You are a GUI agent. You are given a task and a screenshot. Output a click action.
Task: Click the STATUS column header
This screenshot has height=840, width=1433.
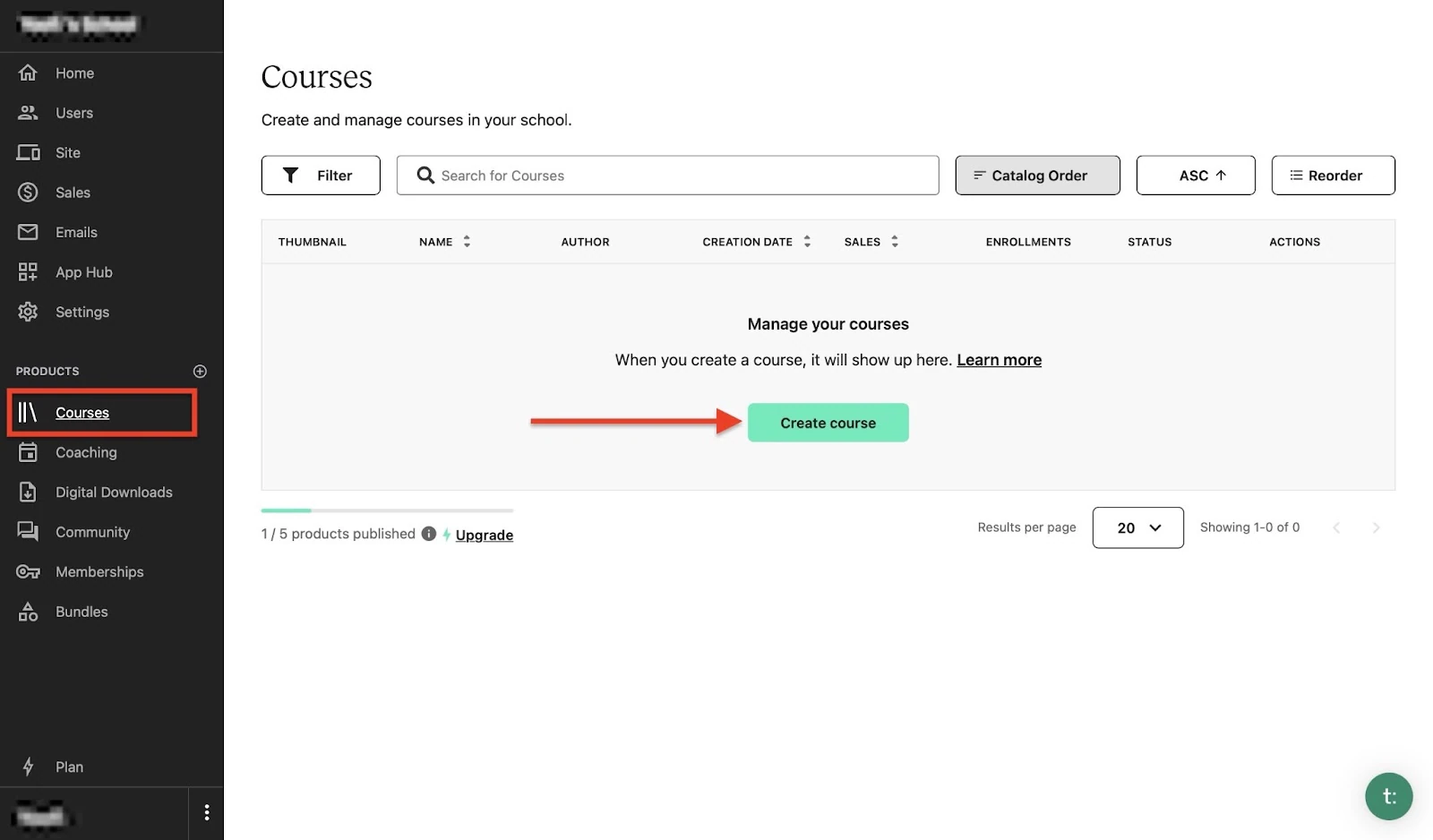point(1149,242)
